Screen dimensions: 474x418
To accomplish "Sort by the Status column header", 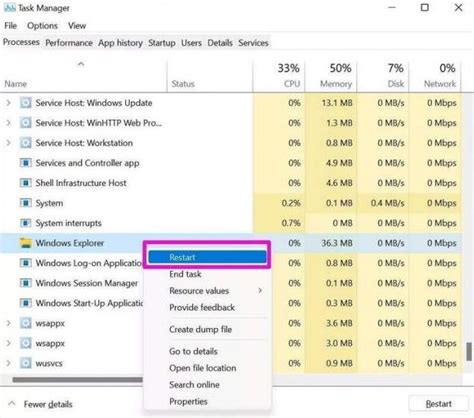I will pyautogui.click(x=210, y=76).
